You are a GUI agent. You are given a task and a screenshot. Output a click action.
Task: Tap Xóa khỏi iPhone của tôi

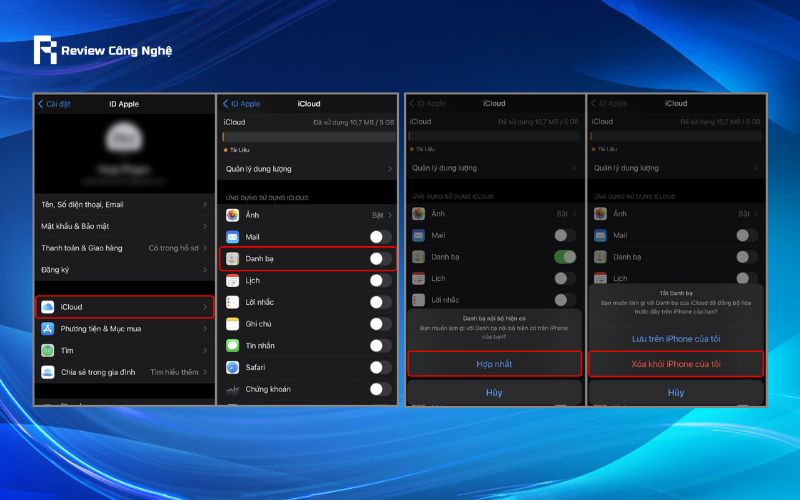(676, 364)
